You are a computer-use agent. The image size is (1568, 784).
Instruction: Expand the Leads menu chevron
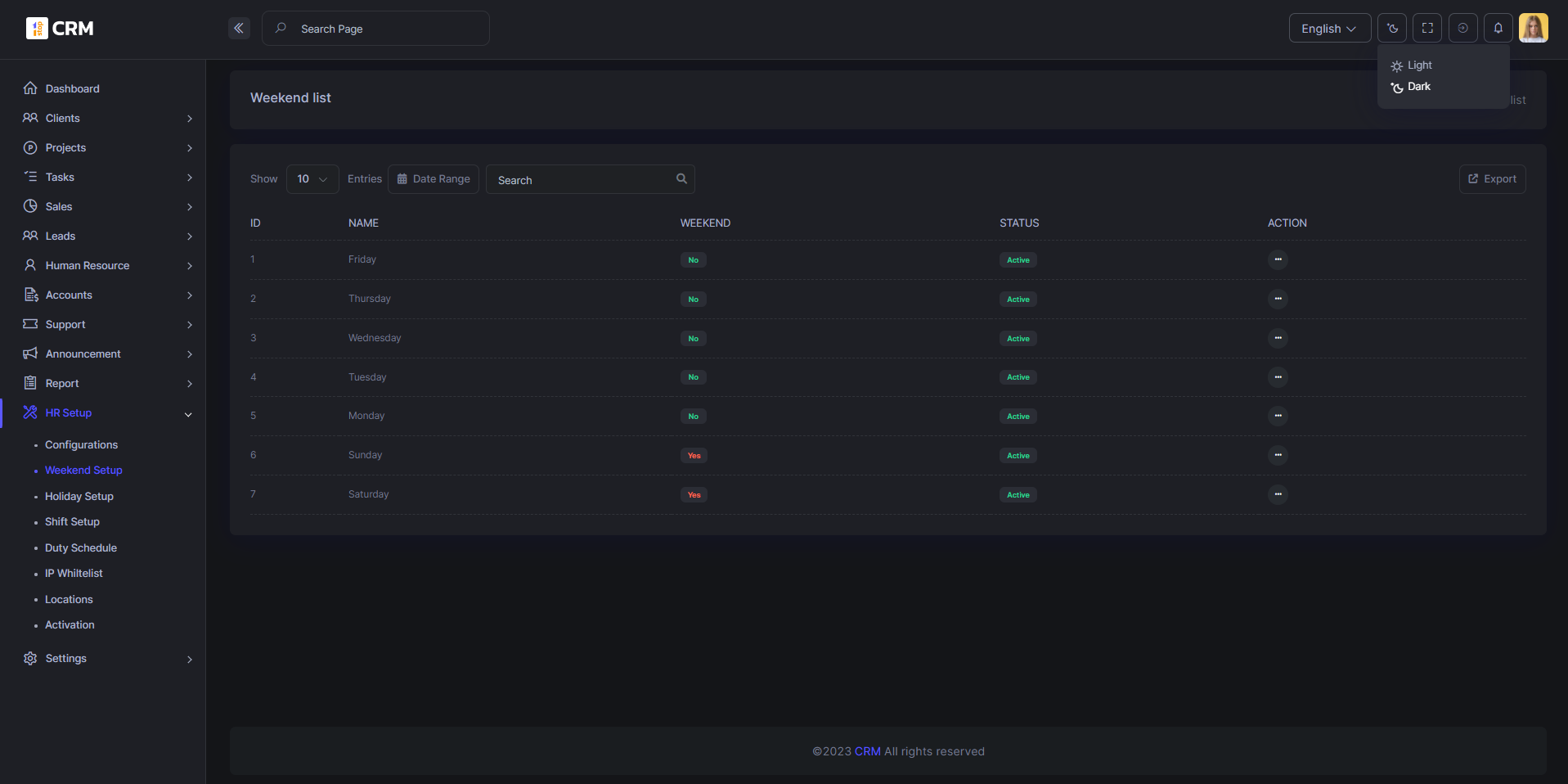click(x=190, y=237)
